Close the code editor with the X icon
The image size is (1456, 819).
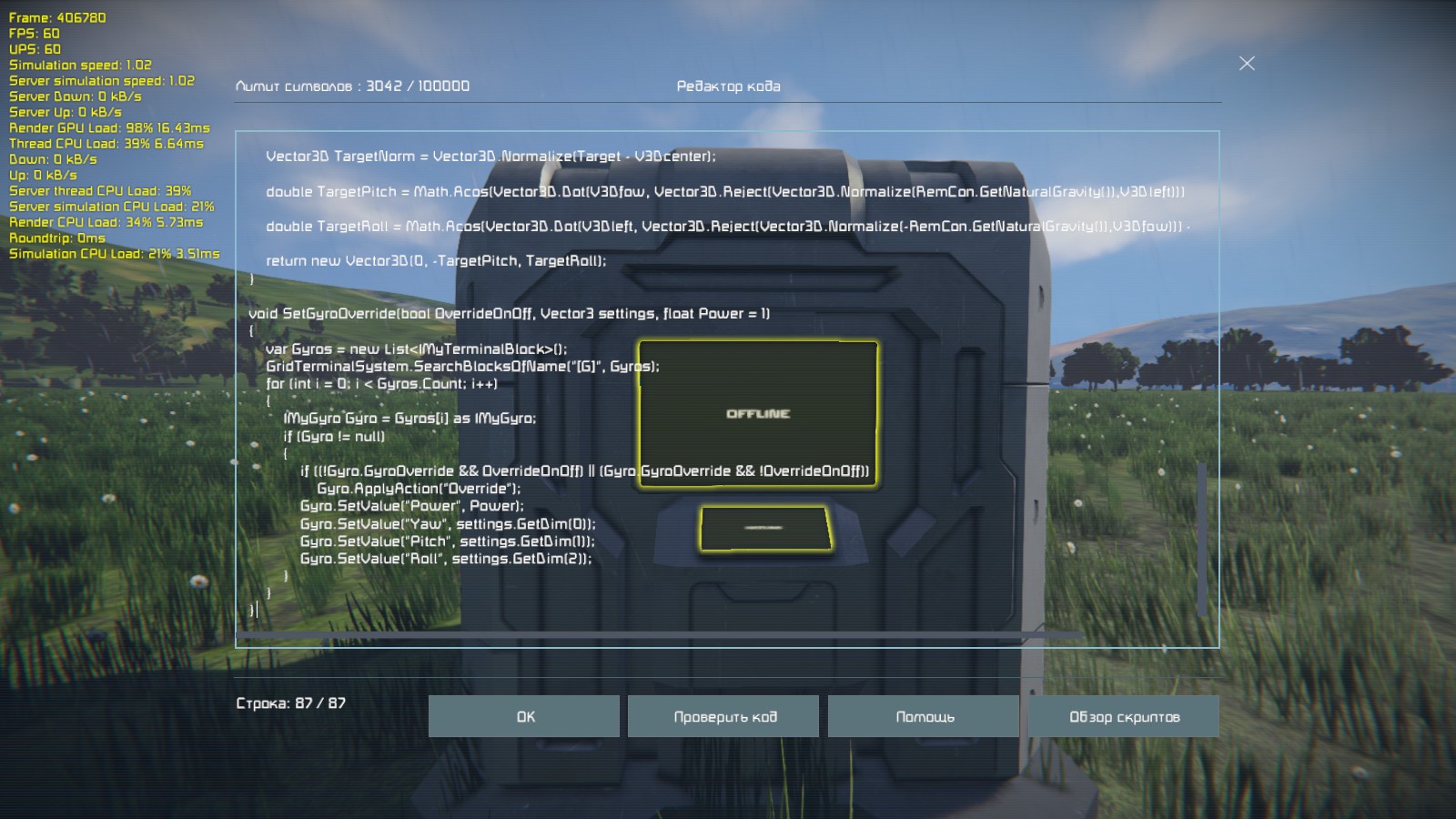click(x=1247, y=63)
